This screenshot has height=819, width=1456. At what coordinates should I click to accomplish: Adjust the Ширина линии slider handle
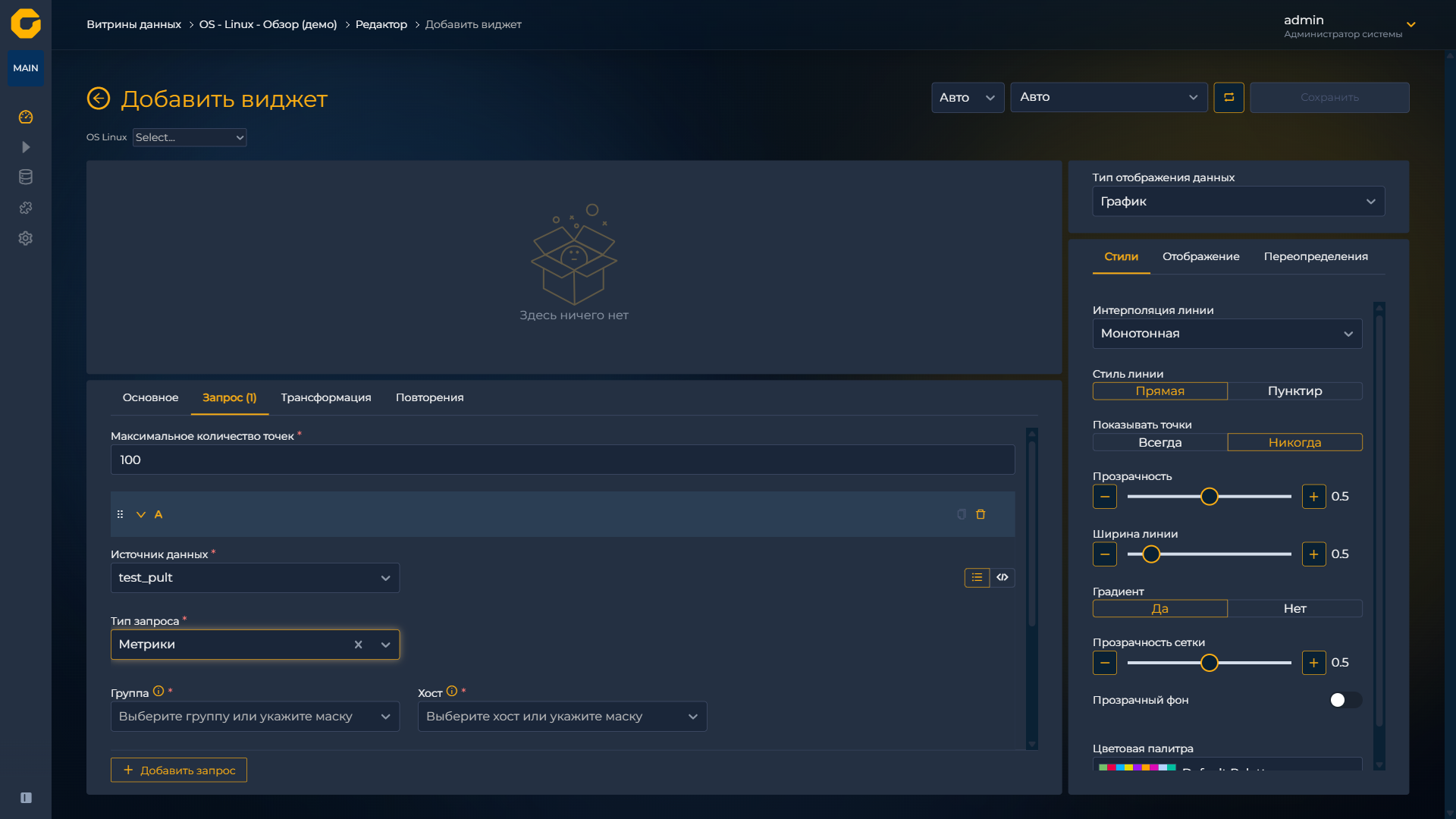pos(1151,554)
